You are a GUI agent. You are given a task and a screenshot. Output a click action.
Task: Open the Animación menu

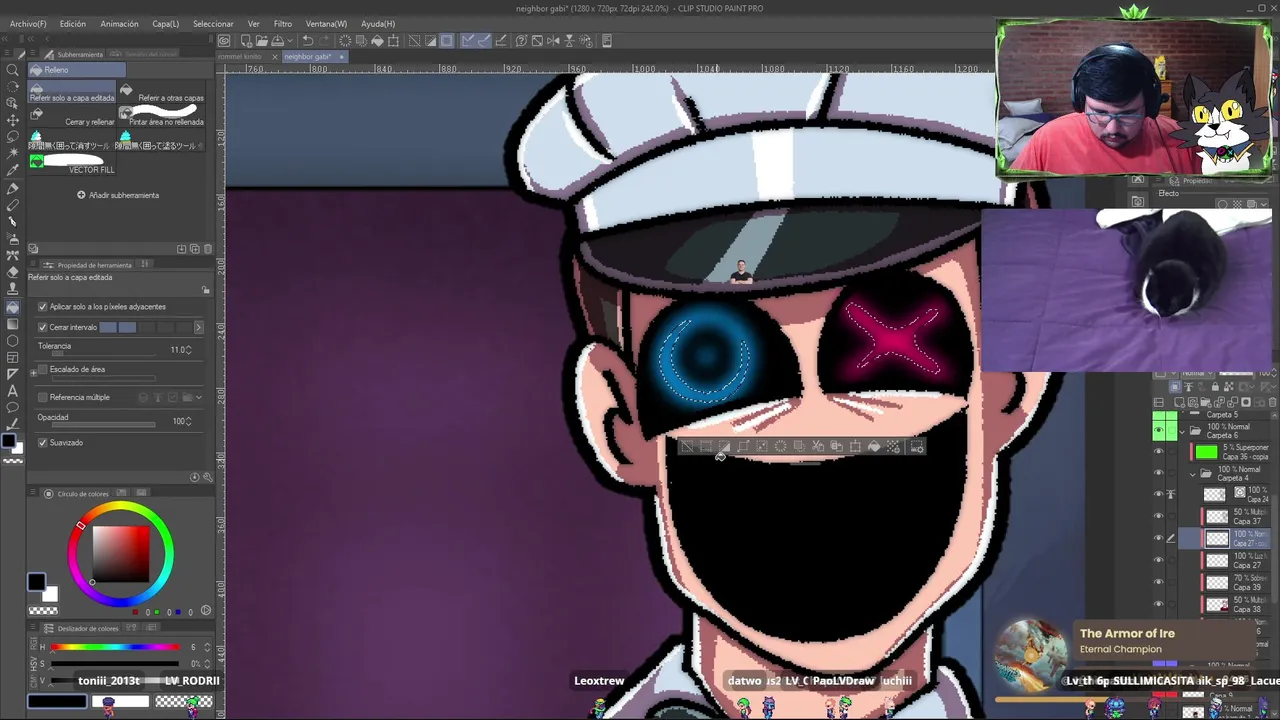[x=119, y=23]
